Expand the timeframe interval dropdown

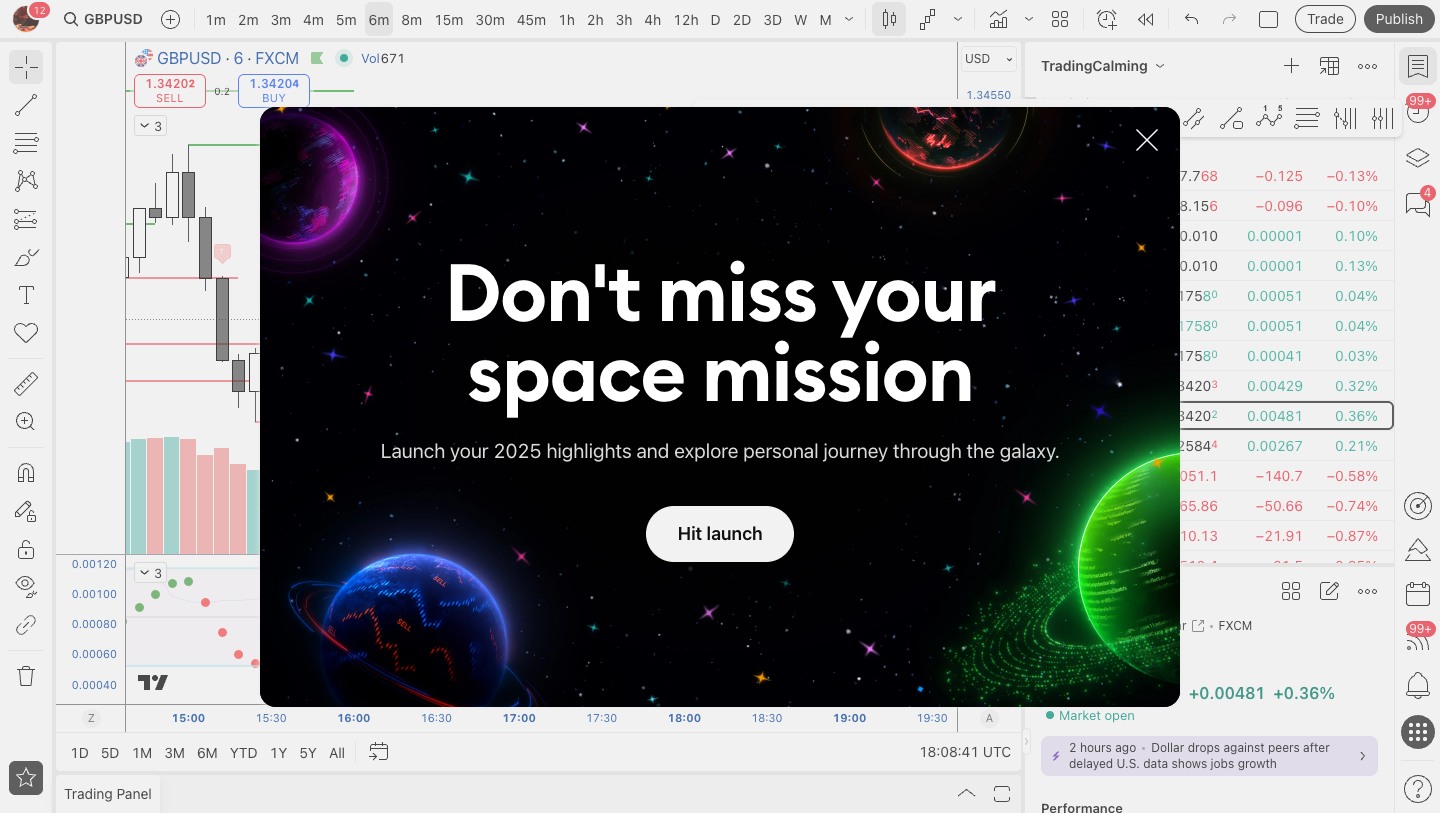click(x=850, y=19)
